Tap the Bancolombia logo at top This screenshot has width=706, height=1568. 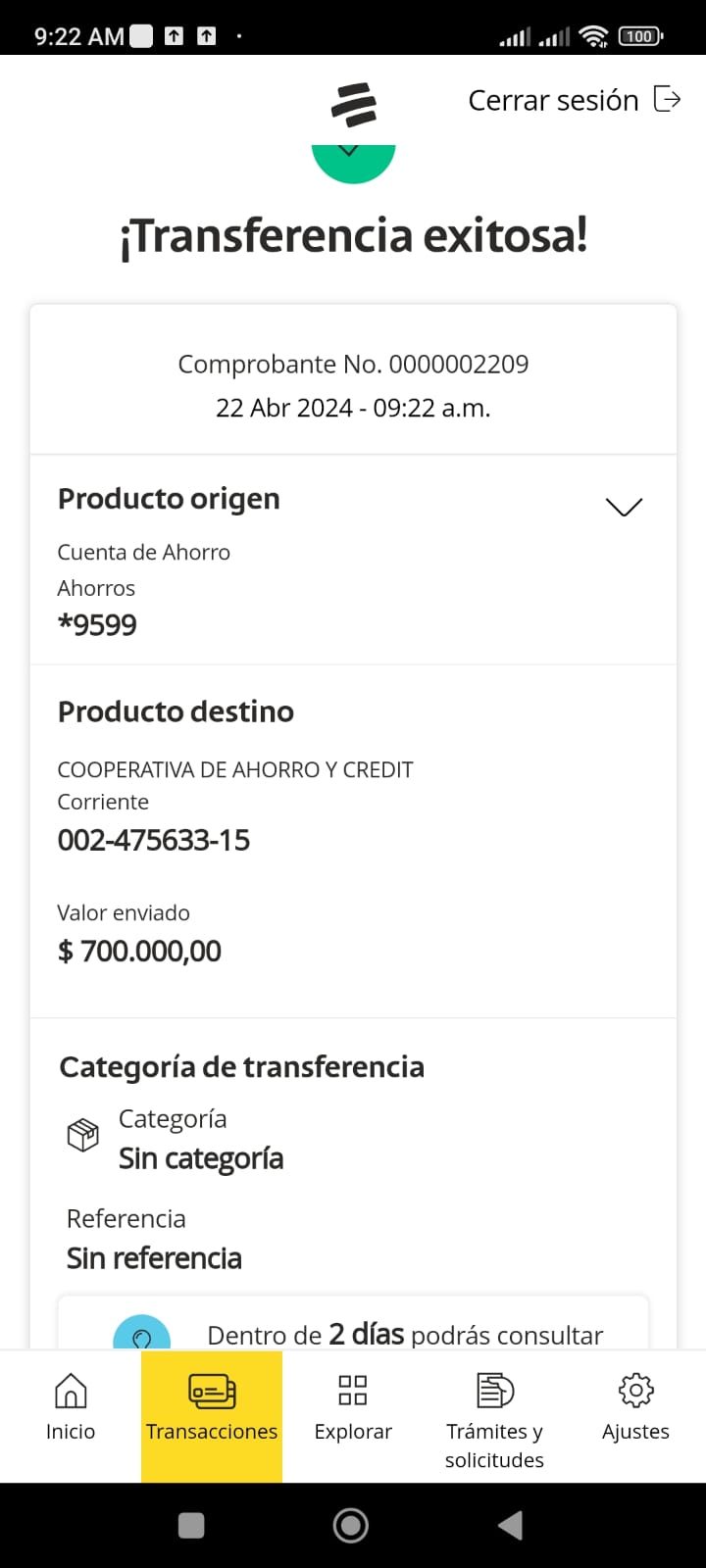pyautogui.click(x=353, y=104)
